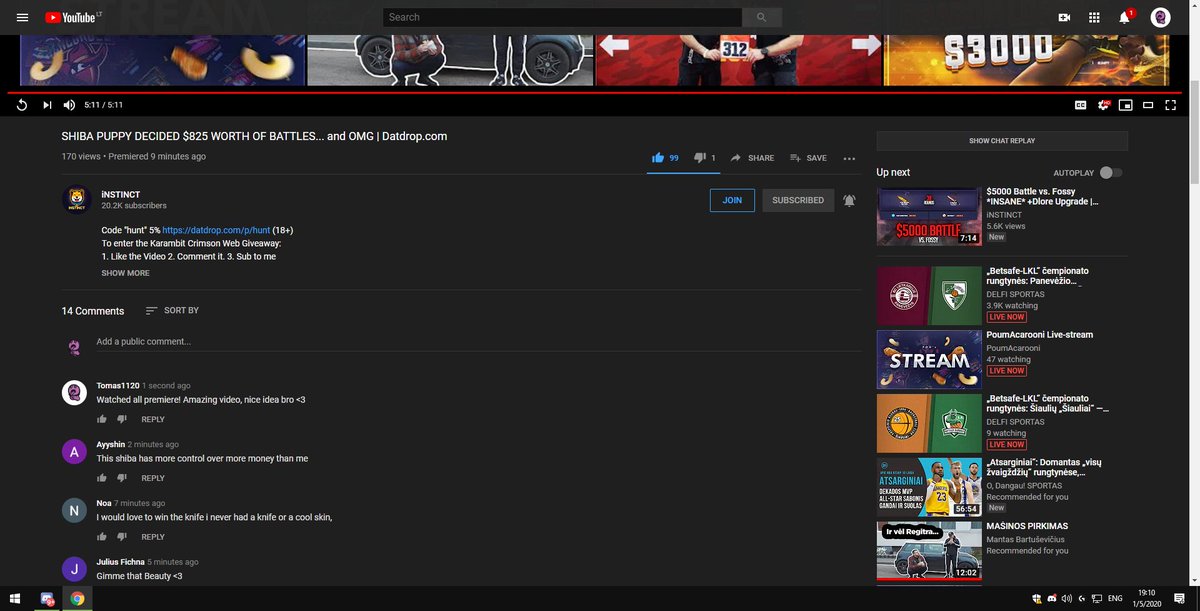The image size is (1200, 611).
Task: Open PoumAcarooni Live-stream title
Action: coord(1039,335)
